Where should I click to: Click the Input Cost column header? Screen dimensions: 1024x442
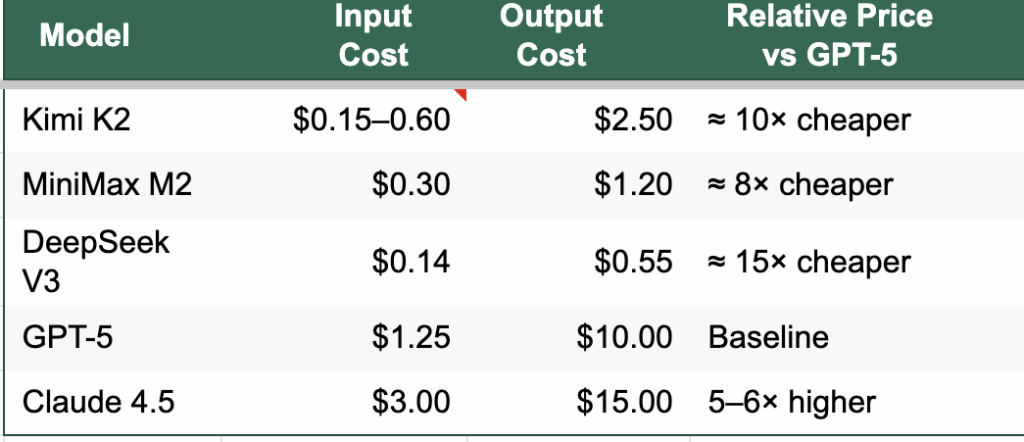[x=374, y=37]
